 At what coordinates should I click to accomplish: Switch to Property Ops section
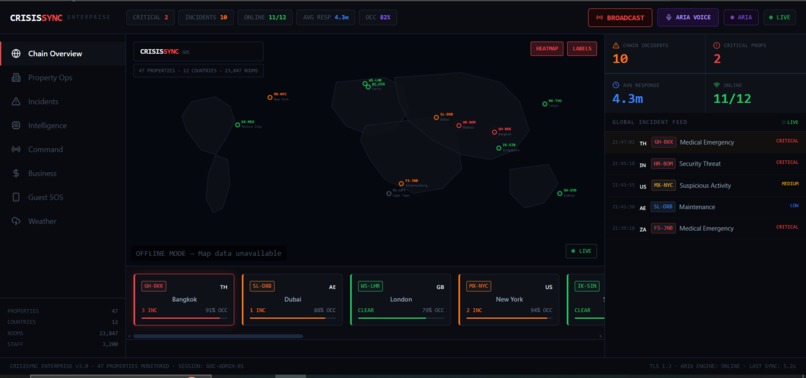63,78
